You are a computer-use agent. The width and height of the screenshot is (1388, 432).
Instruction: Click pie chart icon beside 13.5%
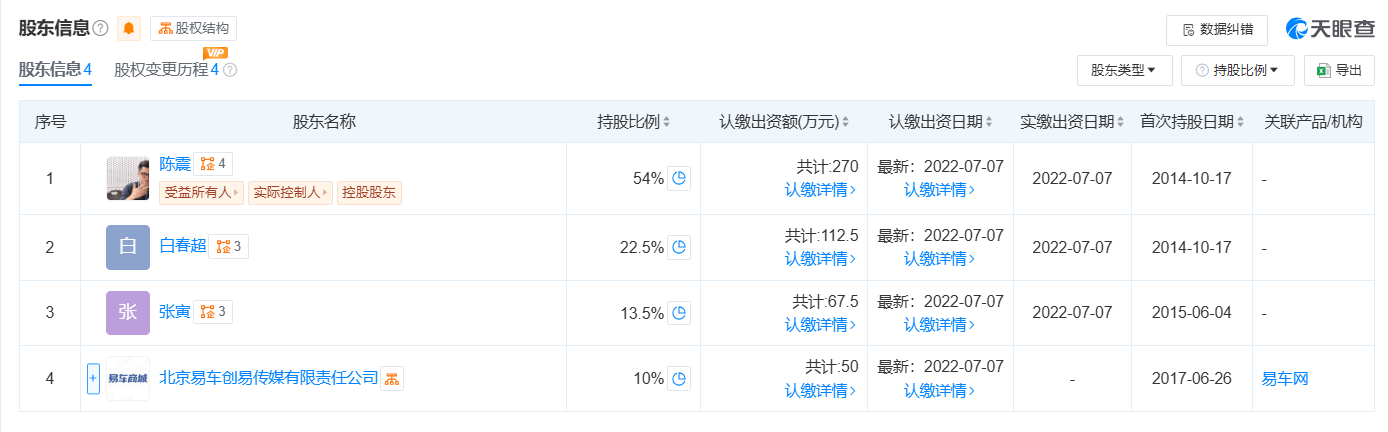pyautogui.click(x=679, y=313)
